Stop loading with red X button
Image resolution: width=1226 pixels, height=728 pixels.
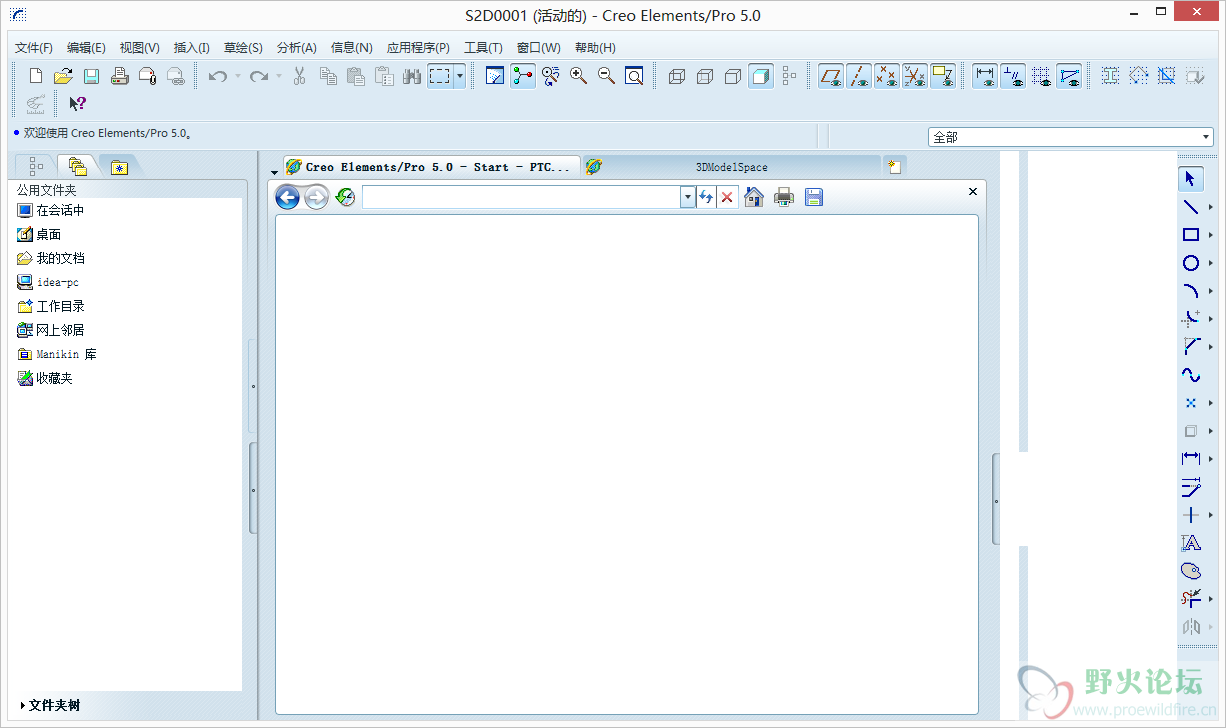pyautogui.click(x=727, y=197)
